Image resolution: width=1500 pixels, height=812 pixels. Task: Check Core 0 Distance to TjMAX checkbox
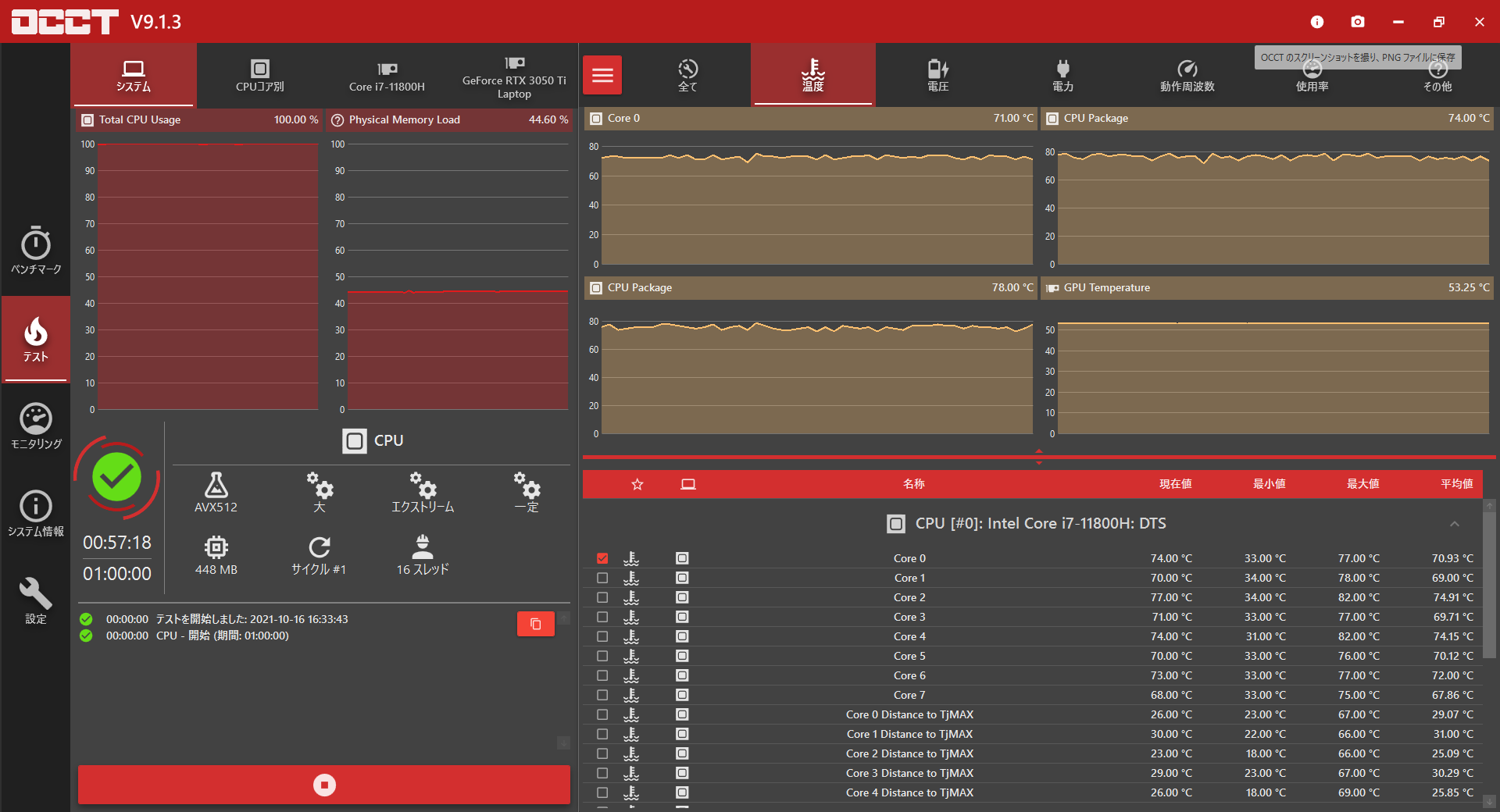tap(602, 714)
